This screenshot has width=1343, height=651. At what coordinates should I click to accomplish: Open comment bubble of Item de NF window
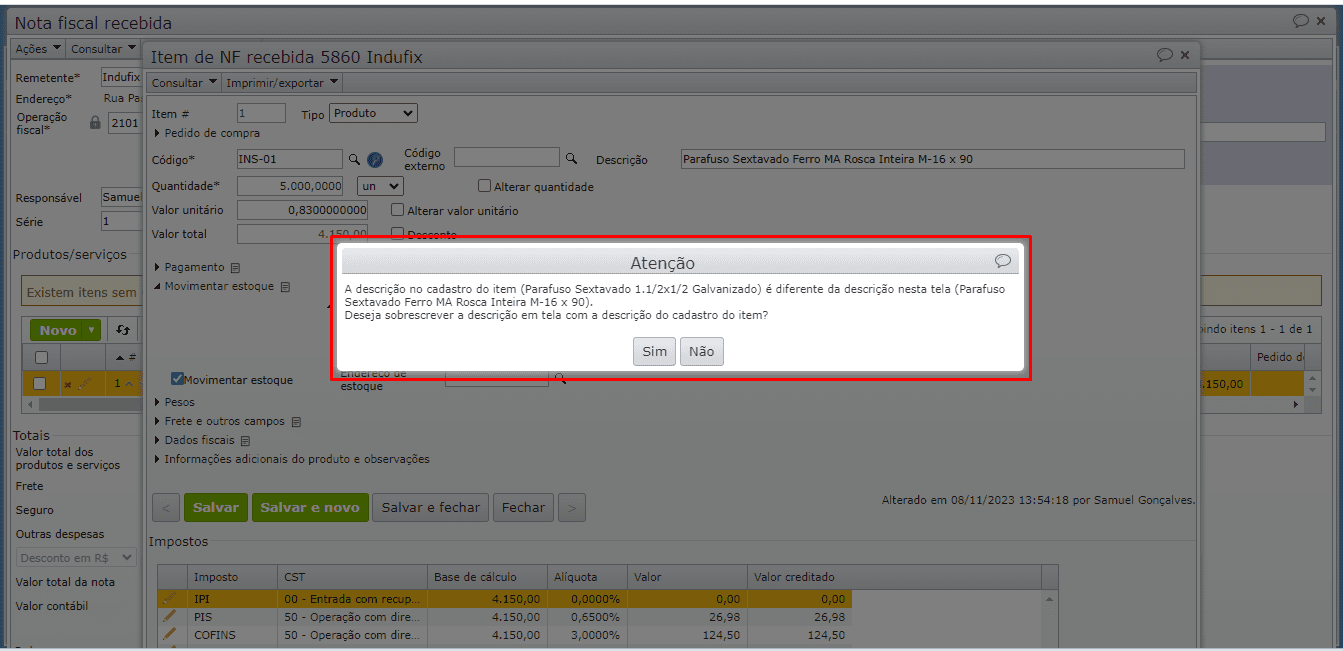[x=1165, y=56]
